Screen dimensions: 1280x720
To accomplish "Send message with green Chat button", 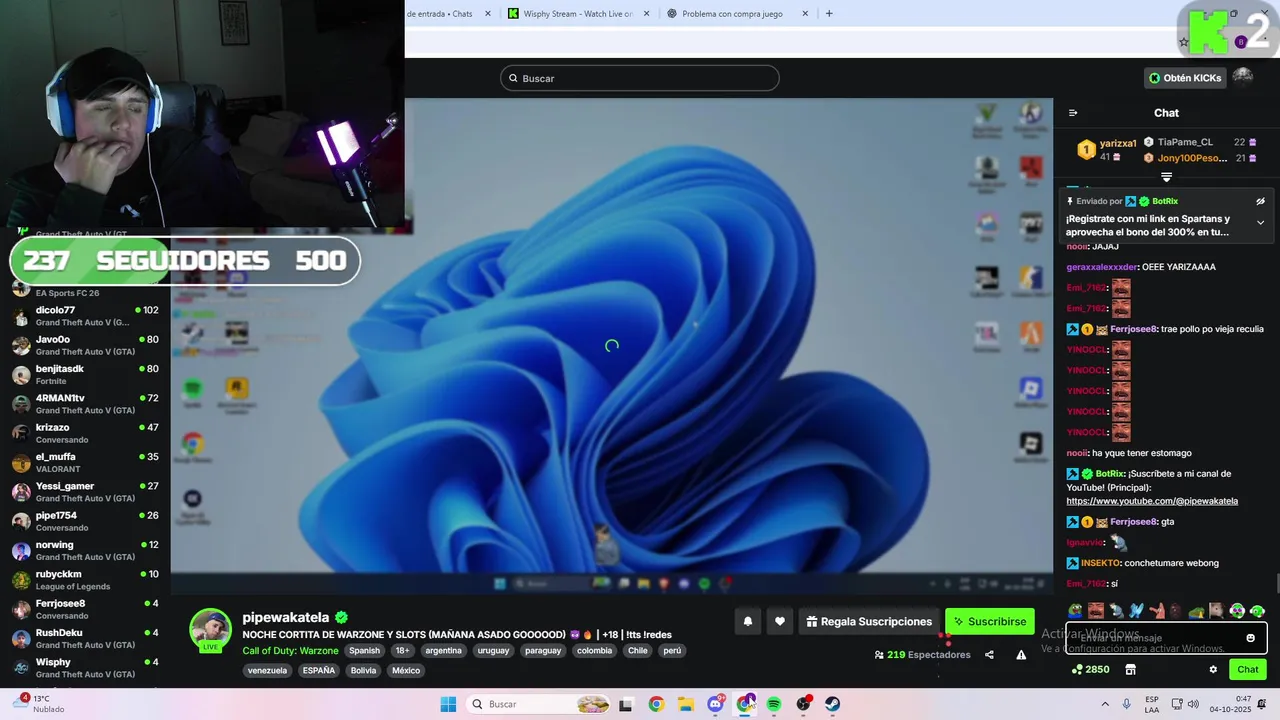I will coord(1248,670).
